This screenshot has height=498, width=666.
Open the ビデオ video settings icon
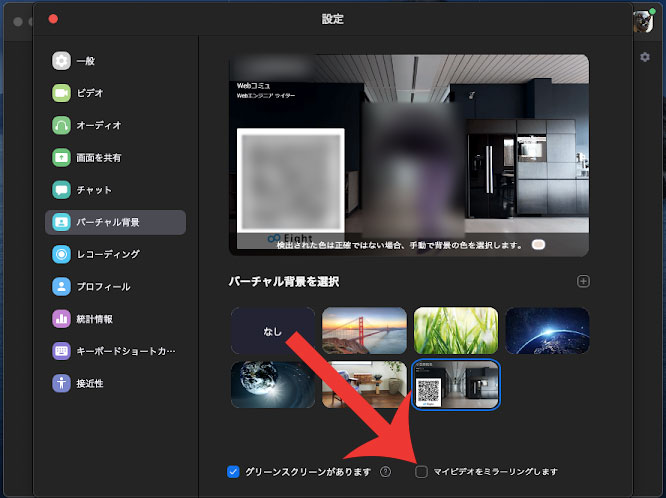tap(61, 93)
